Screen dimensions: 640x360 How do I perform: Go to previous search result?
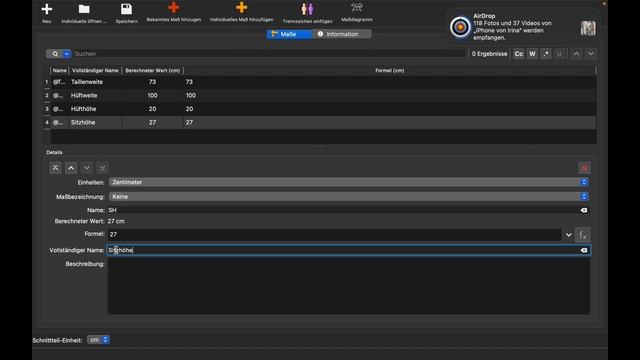[576, 53]
